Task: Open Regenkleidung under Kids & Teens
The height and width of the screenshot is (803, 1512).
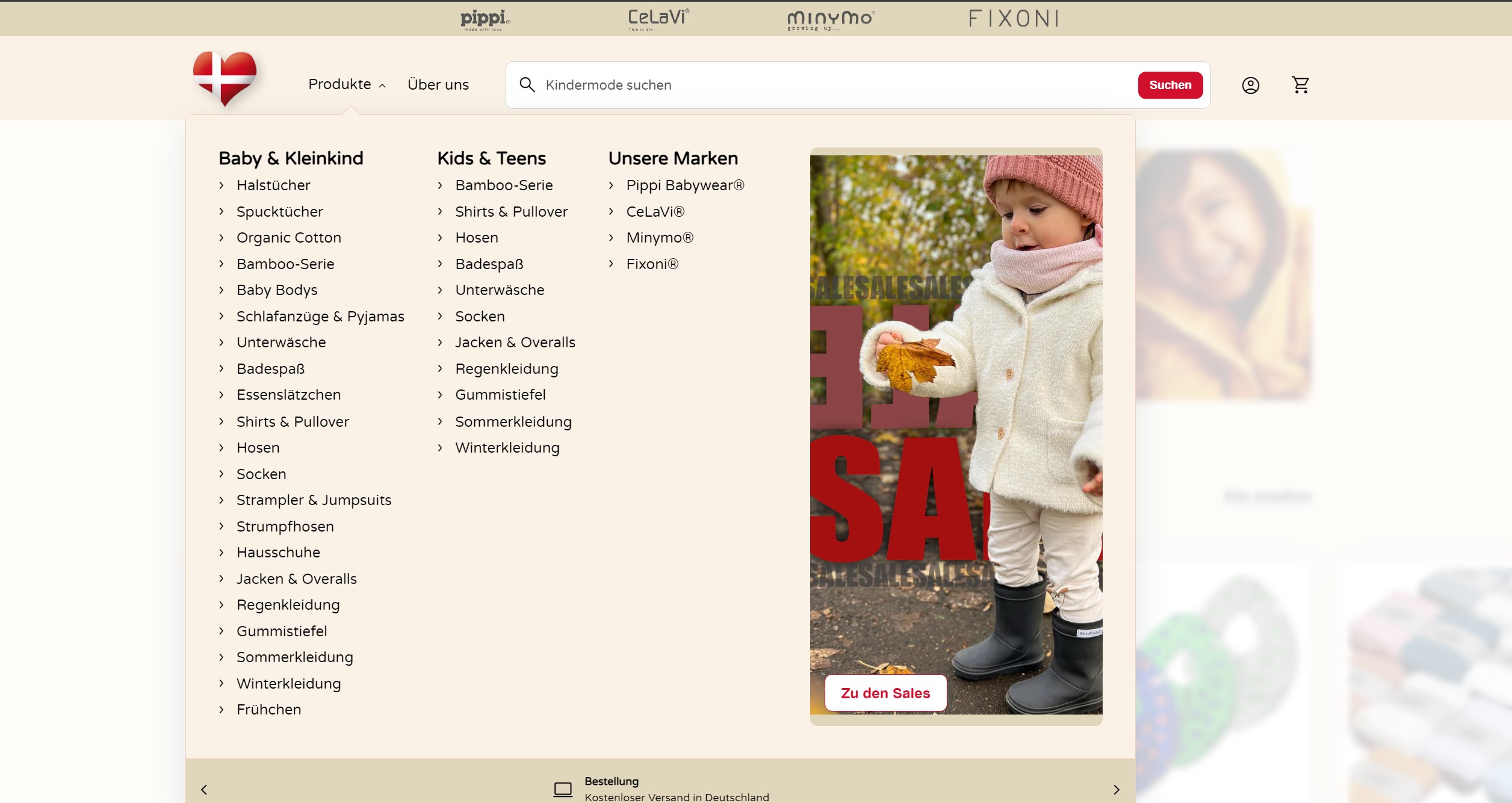Action: click(x=507, y=369)
